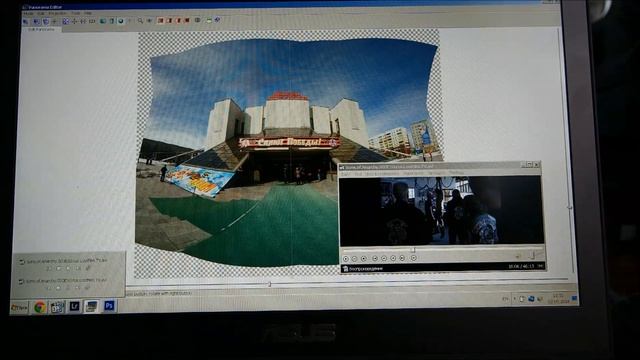Viewport: 640px width, 360px height.
Task: Decrease playback speed in media player
Action: [384, 258]
